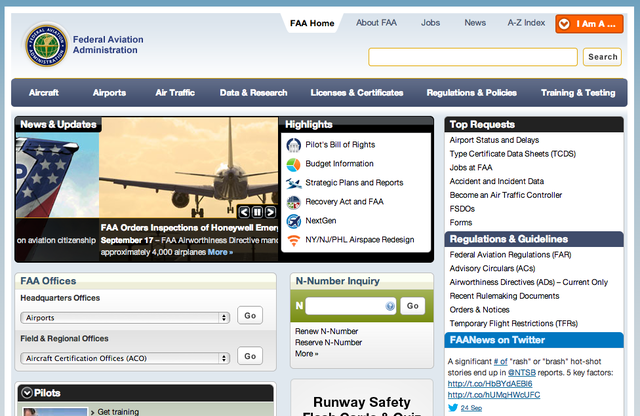Click the arrow icon on I Am A button
The width and height of the screenshot is (640, 416).
point(564,24)
